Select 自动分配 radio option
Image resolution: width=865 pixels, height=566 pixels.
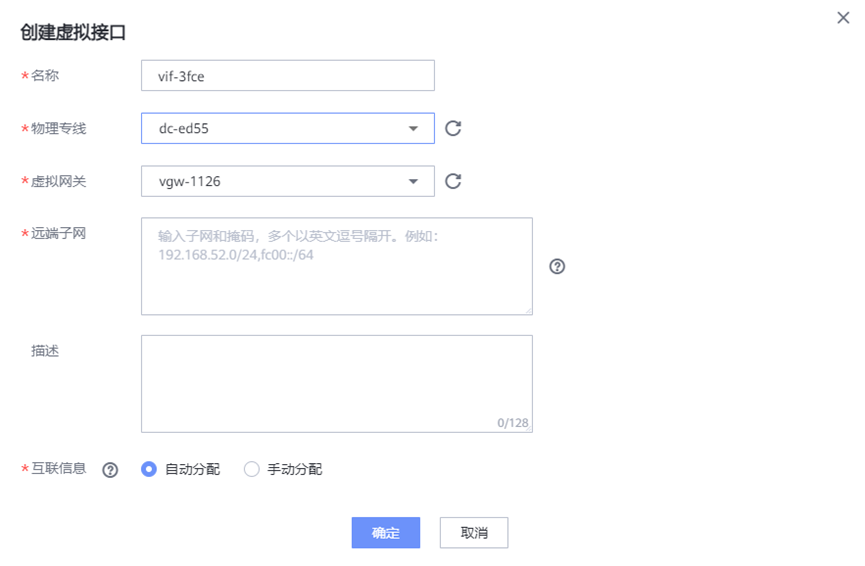point(150,469)
